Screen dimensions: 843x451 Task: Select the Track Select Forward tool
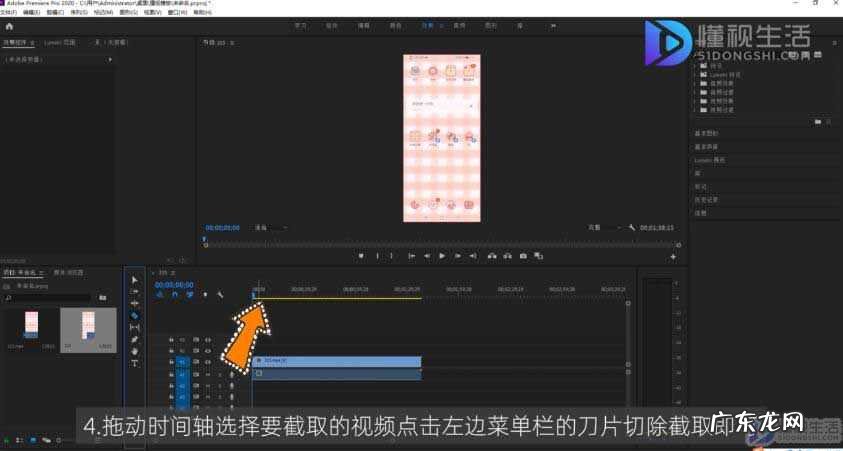tap(134, 292)
